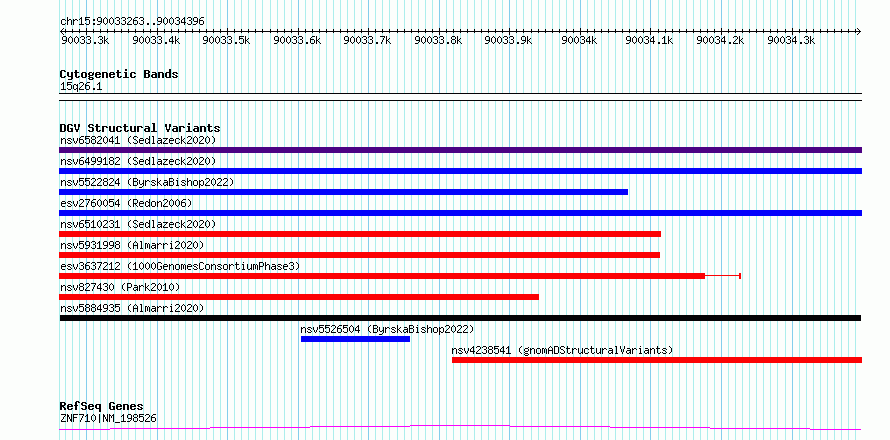Select the 15q26.1 band label
Screen dimensions: 890x440
81,87
